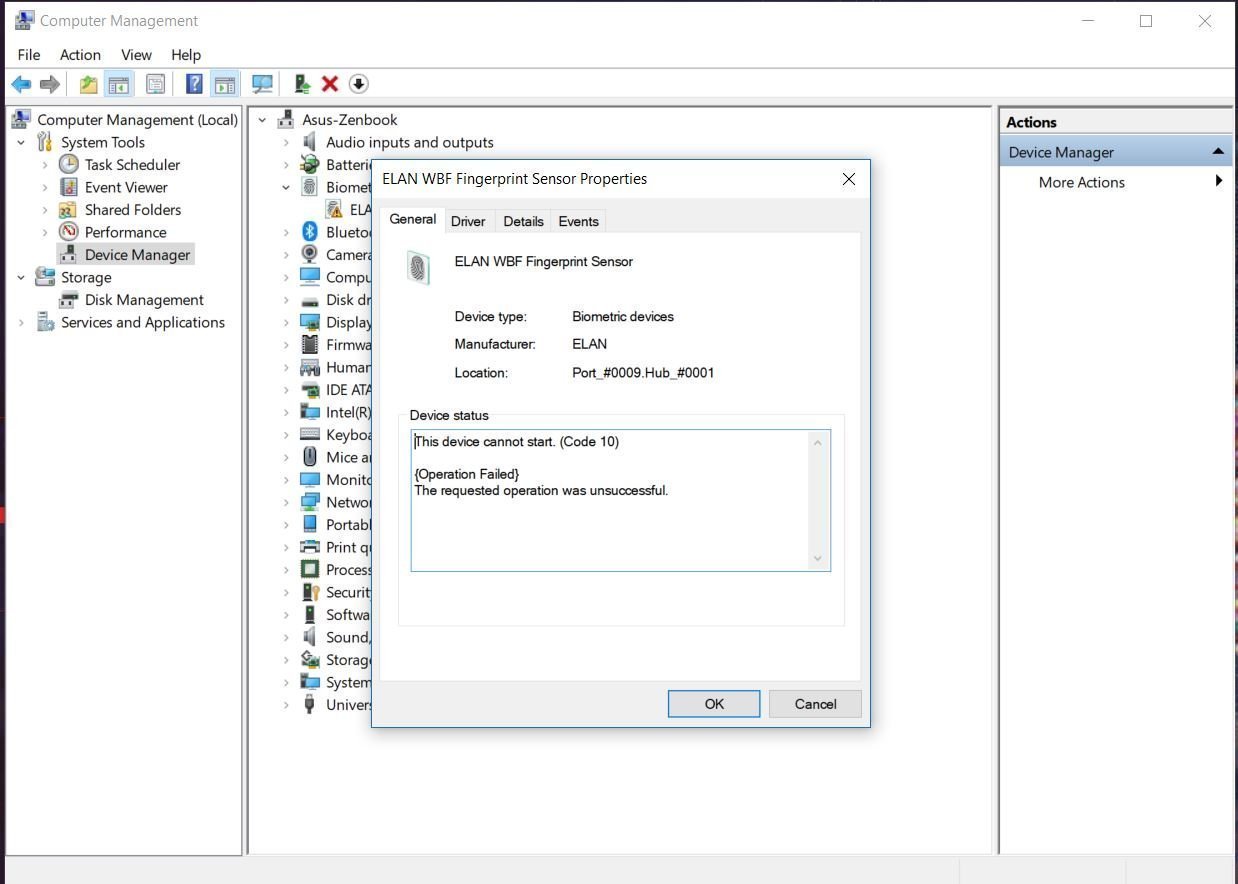This screenshot has height=884, width=1238.
Task: Open the Action menu
Action: pyautogui.click(x=80, y=54)
